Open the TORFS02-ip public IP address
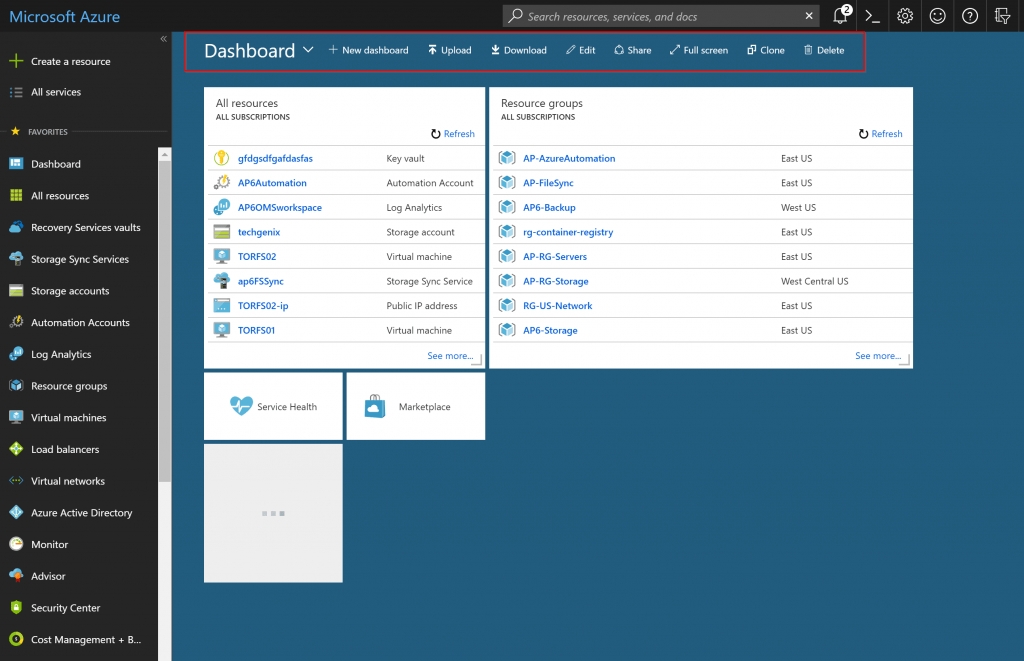The height and width of the screenshot is (661, 1024). tap(263, 306)
